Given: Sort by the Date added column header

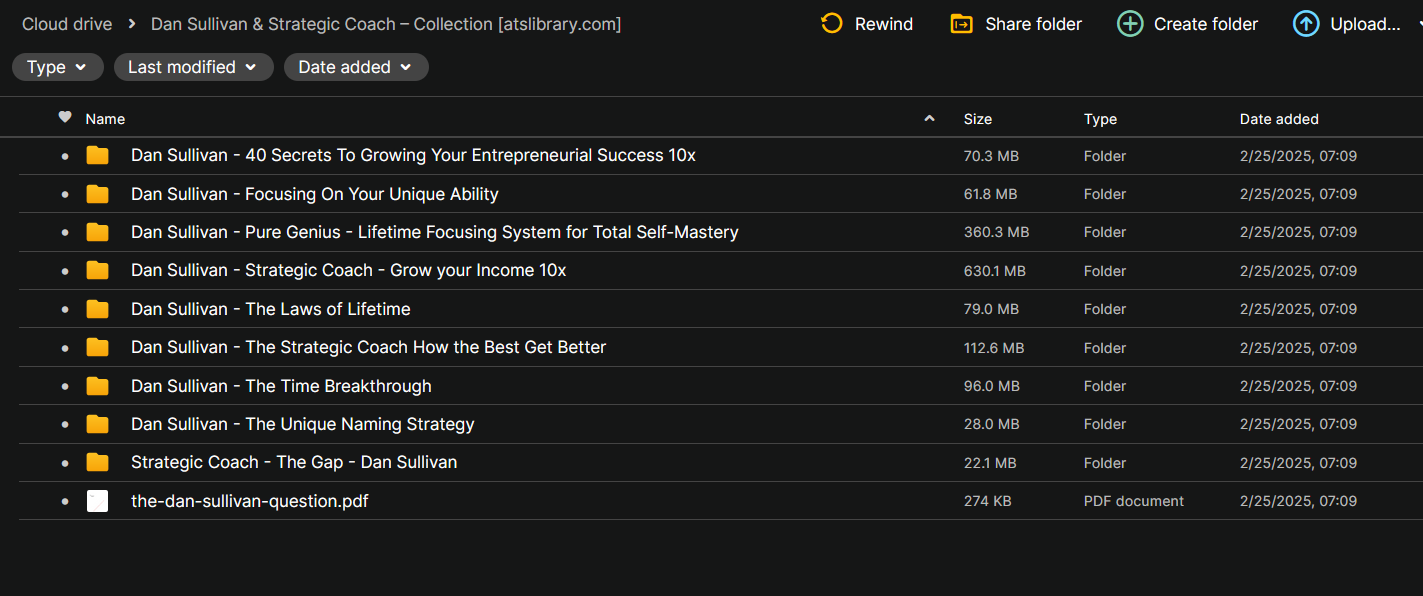Looking at the screenshot, I should coord(1279,119).
